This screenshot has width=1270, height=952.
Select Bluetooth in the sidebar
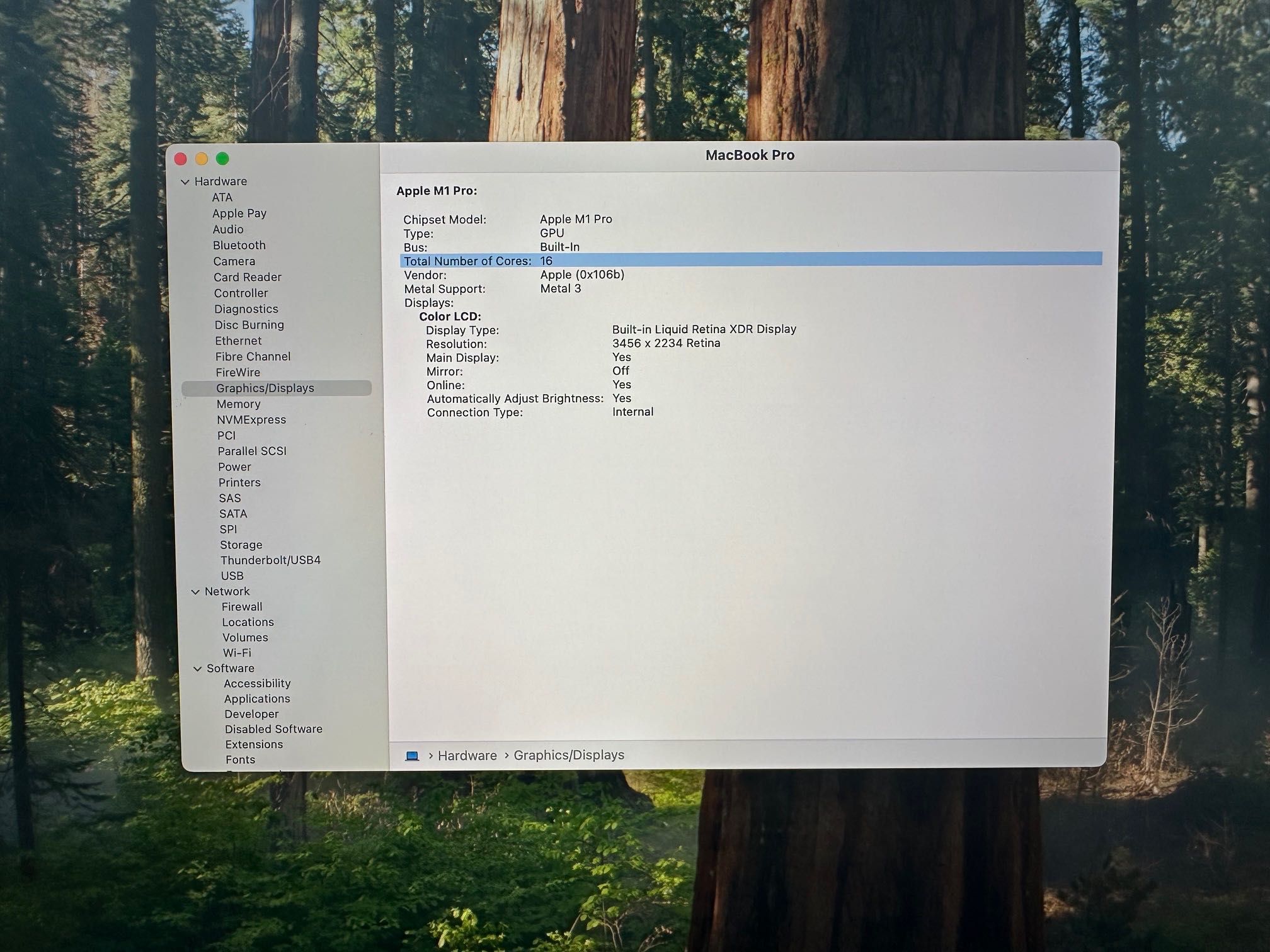click(239, 245)
